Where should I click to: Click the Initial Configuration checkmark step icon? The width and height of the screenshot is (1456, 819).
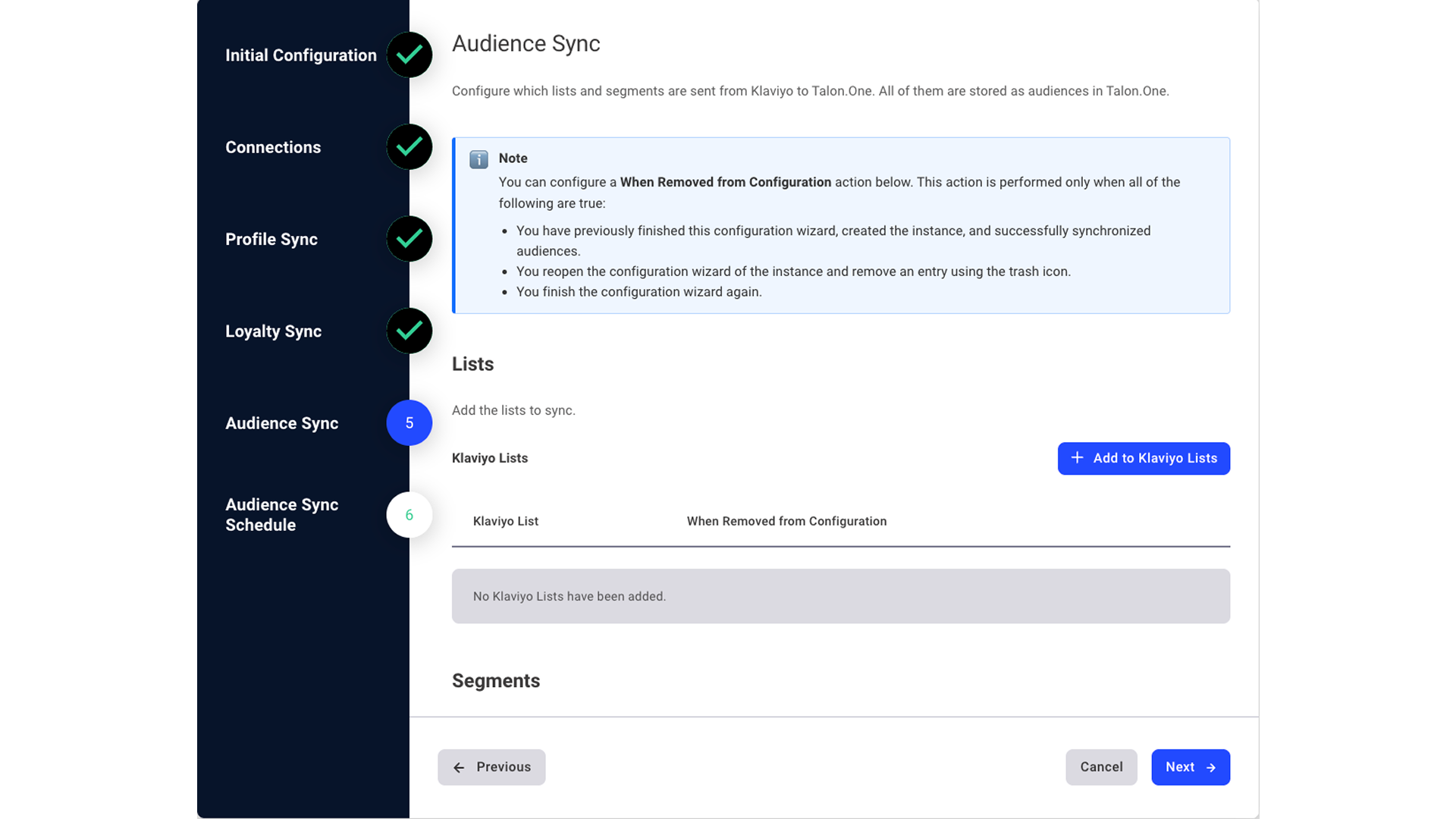coord(409,55)
